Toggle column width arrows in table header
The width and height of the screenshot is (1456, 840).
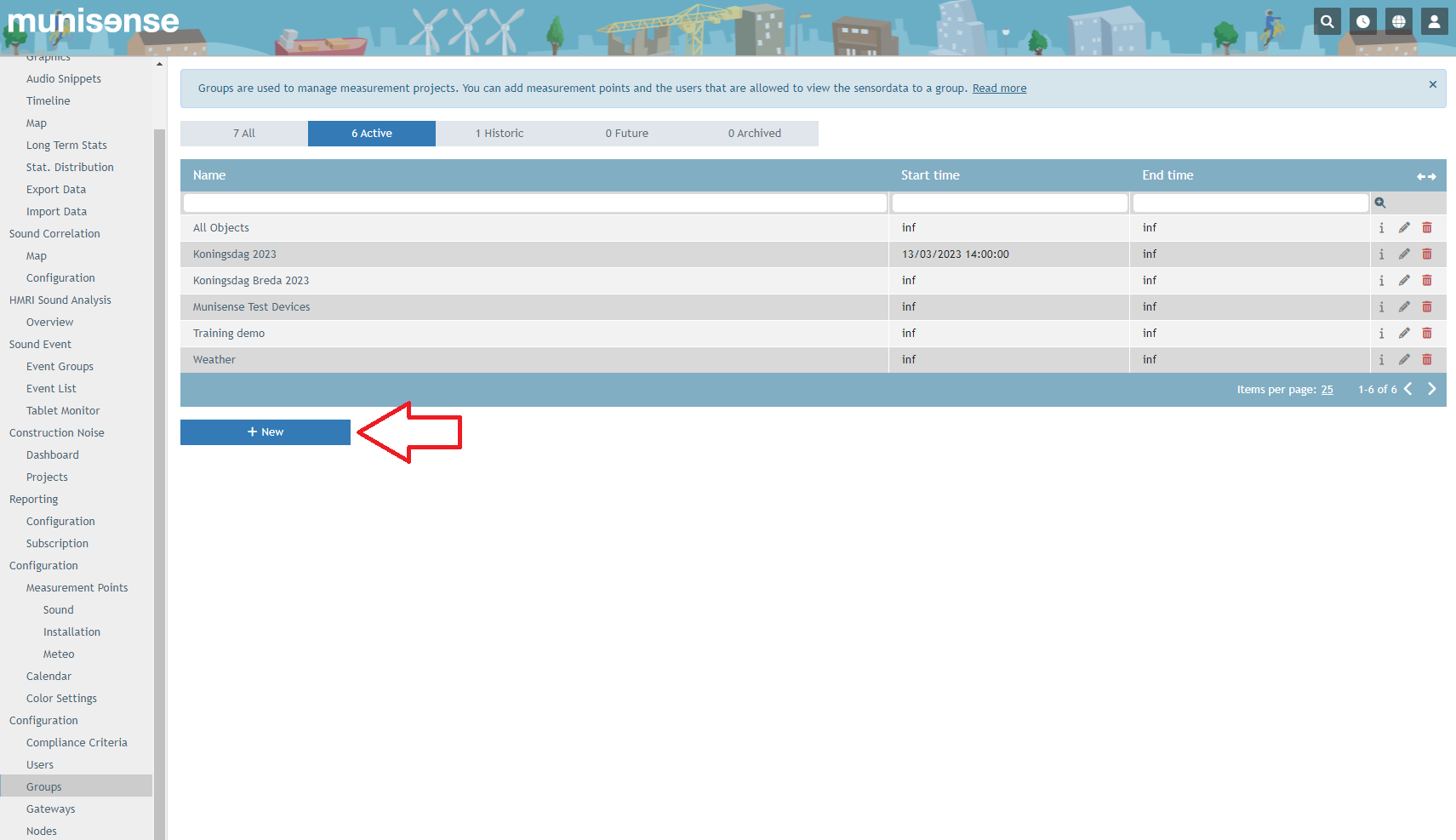[x=1426, y=176]
